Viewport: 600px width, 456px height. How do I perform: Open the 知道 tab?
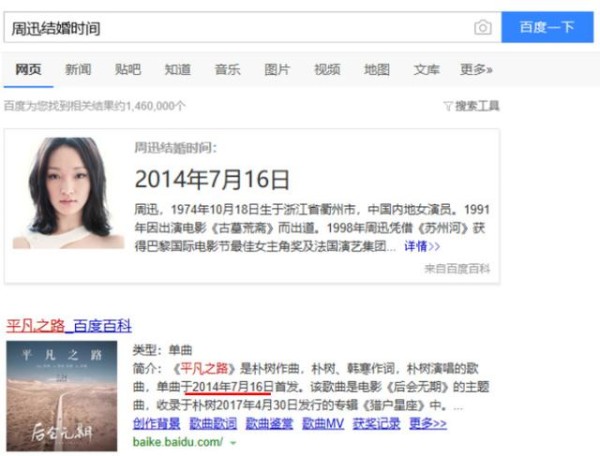(178, 70)
